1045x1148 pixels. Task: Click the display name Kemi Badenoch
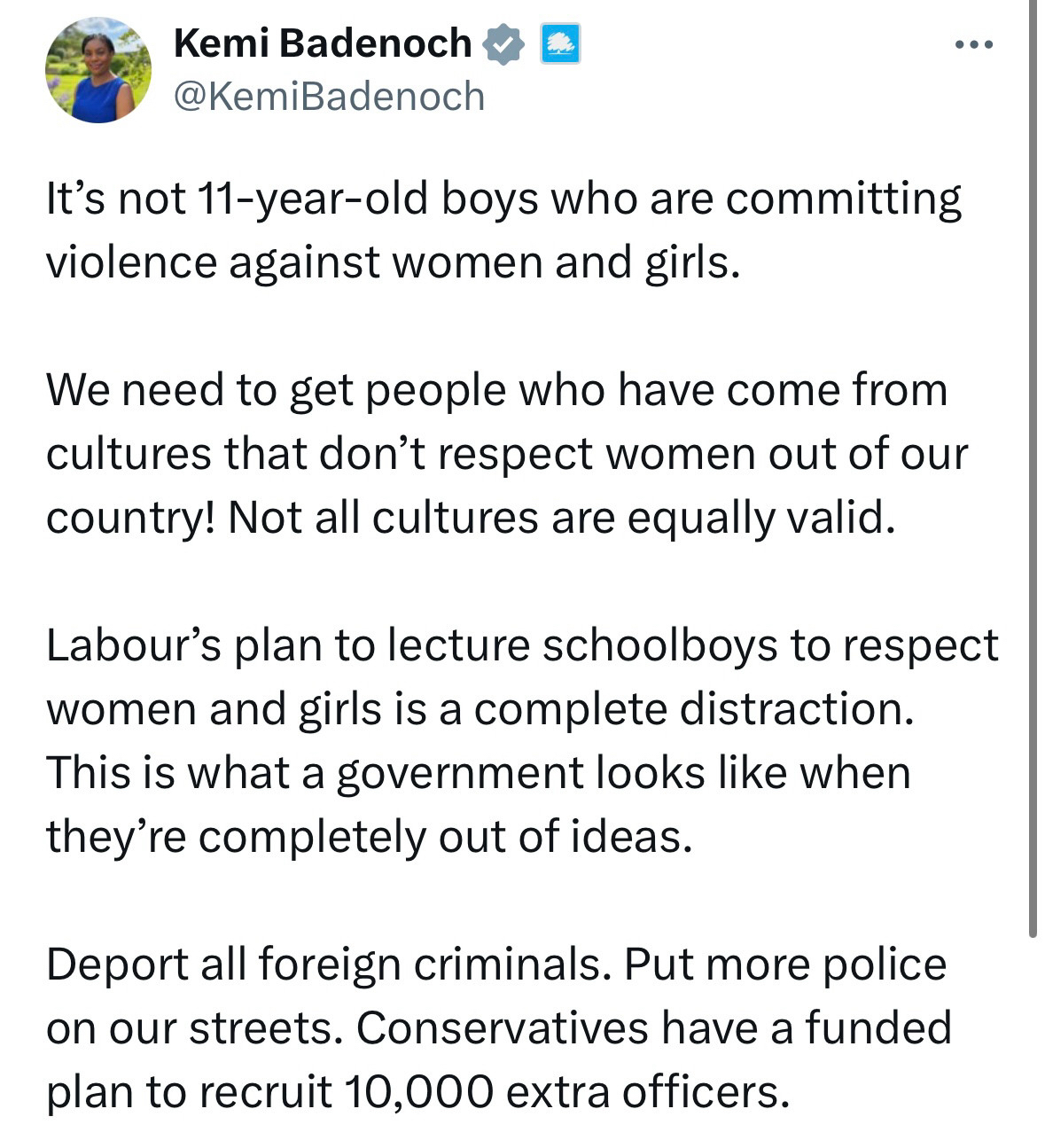323,43
